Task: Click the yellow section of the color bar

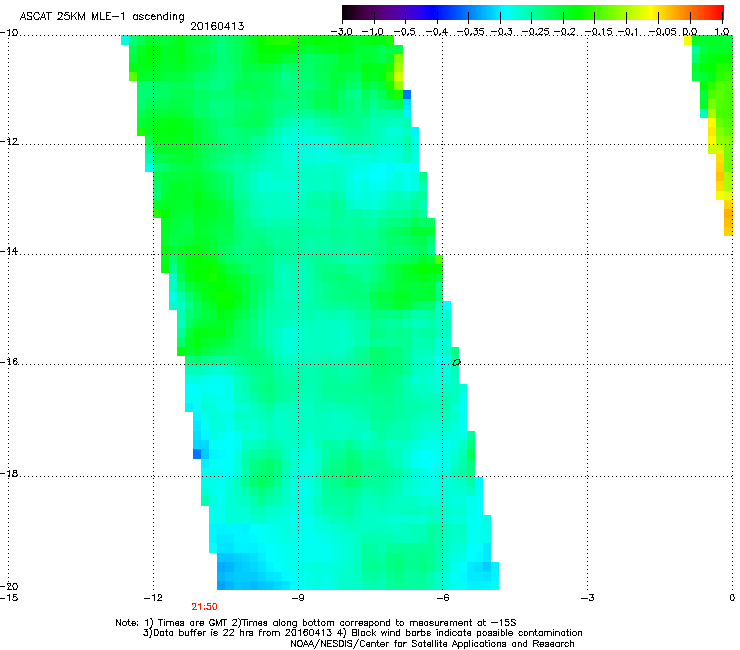Action: [x=654, y=12]
